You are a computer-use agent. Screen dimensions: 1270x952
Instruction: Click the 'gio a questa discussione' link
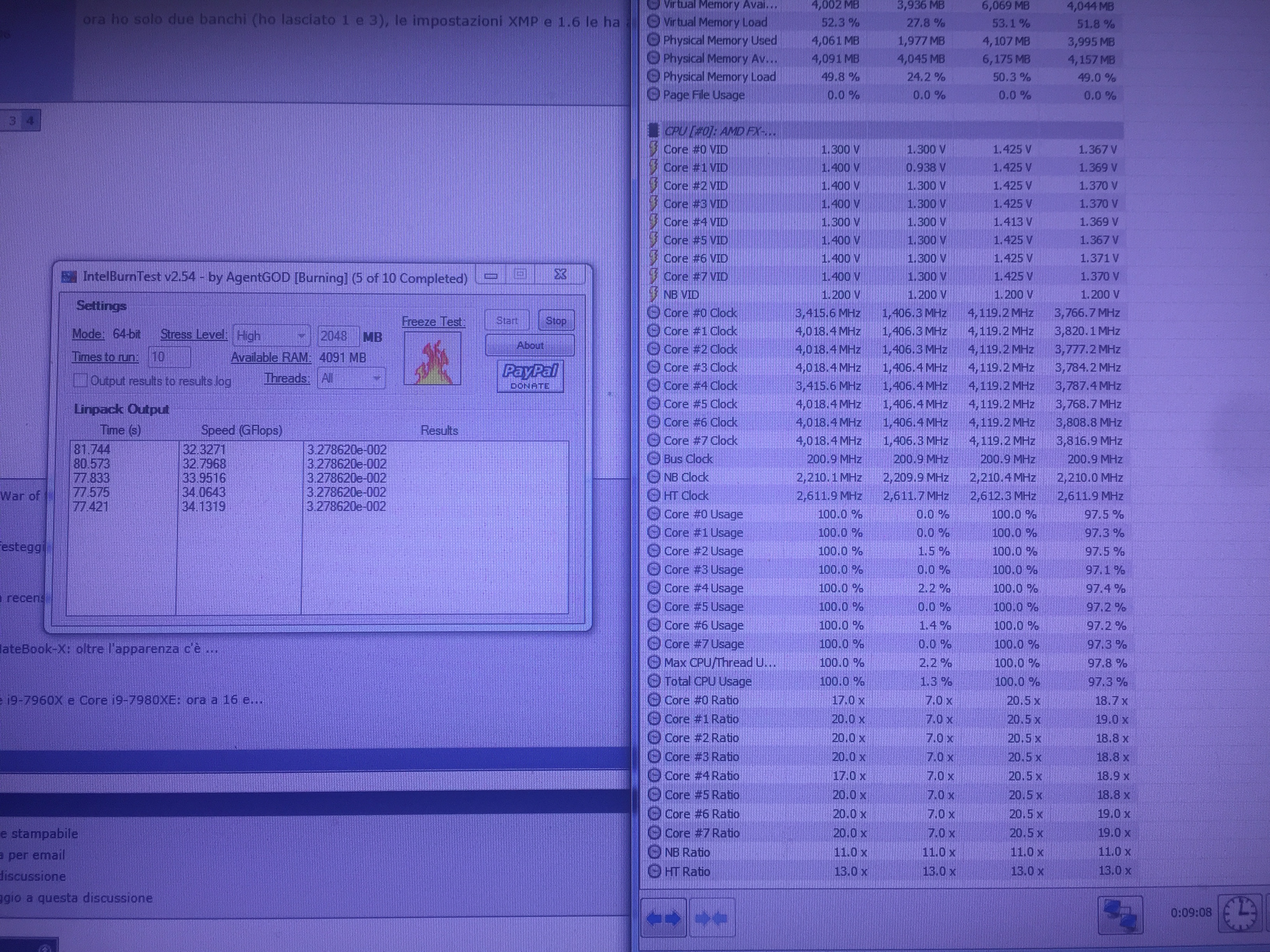(76, 898)
